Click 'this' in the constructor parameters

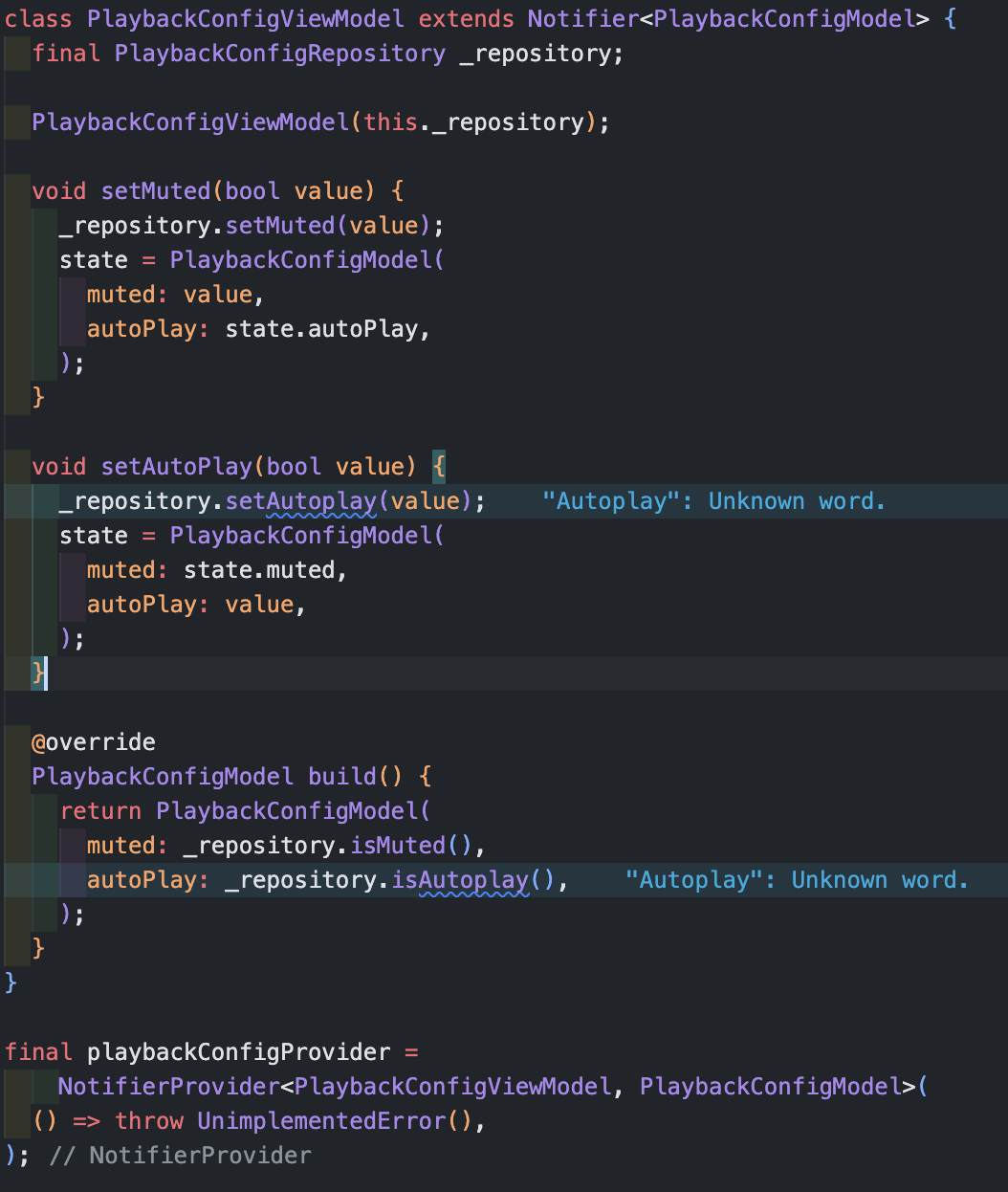[x=390, y=121]
